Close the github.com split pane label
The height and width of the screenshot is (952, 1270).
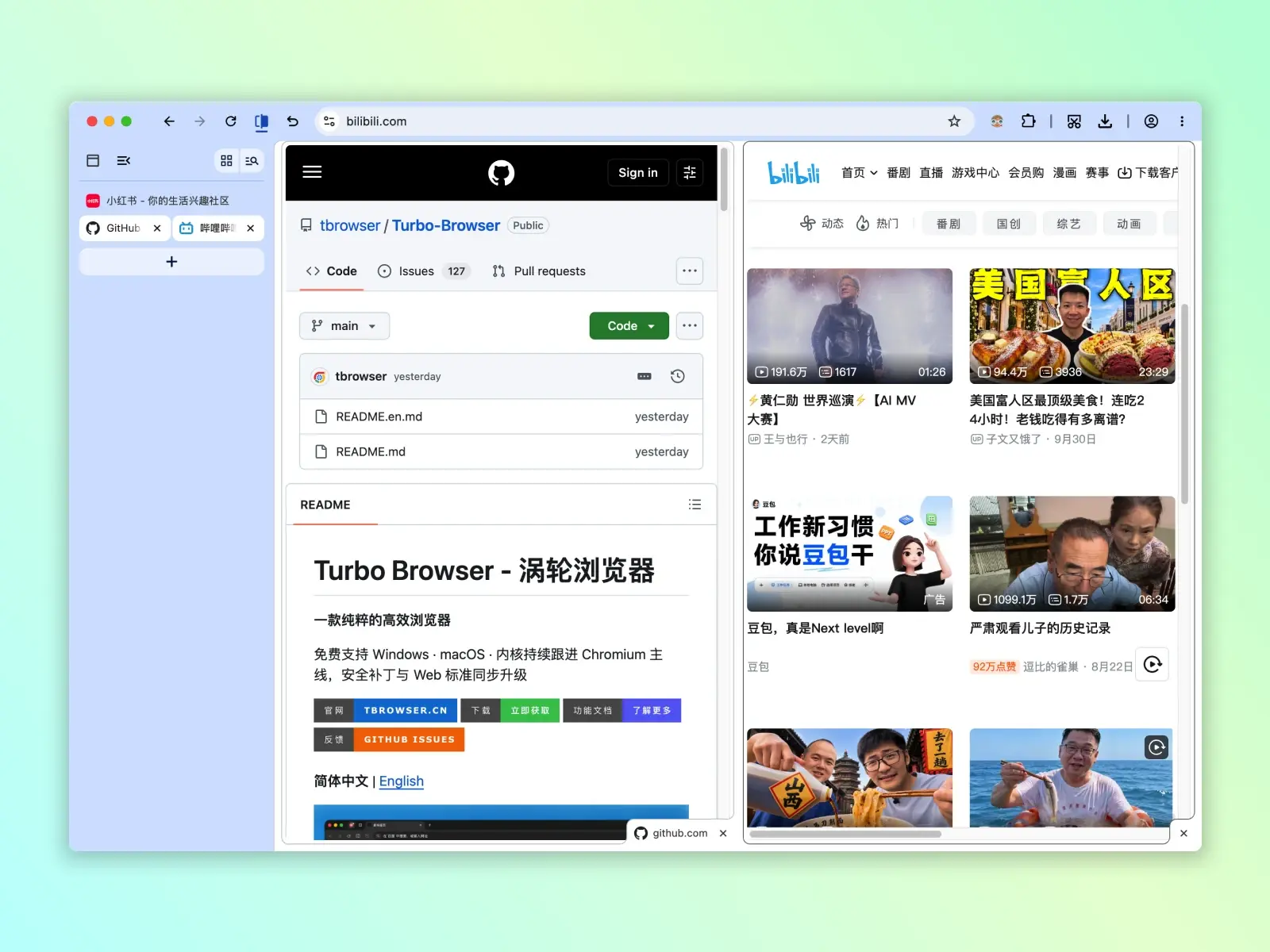[723, 833]
